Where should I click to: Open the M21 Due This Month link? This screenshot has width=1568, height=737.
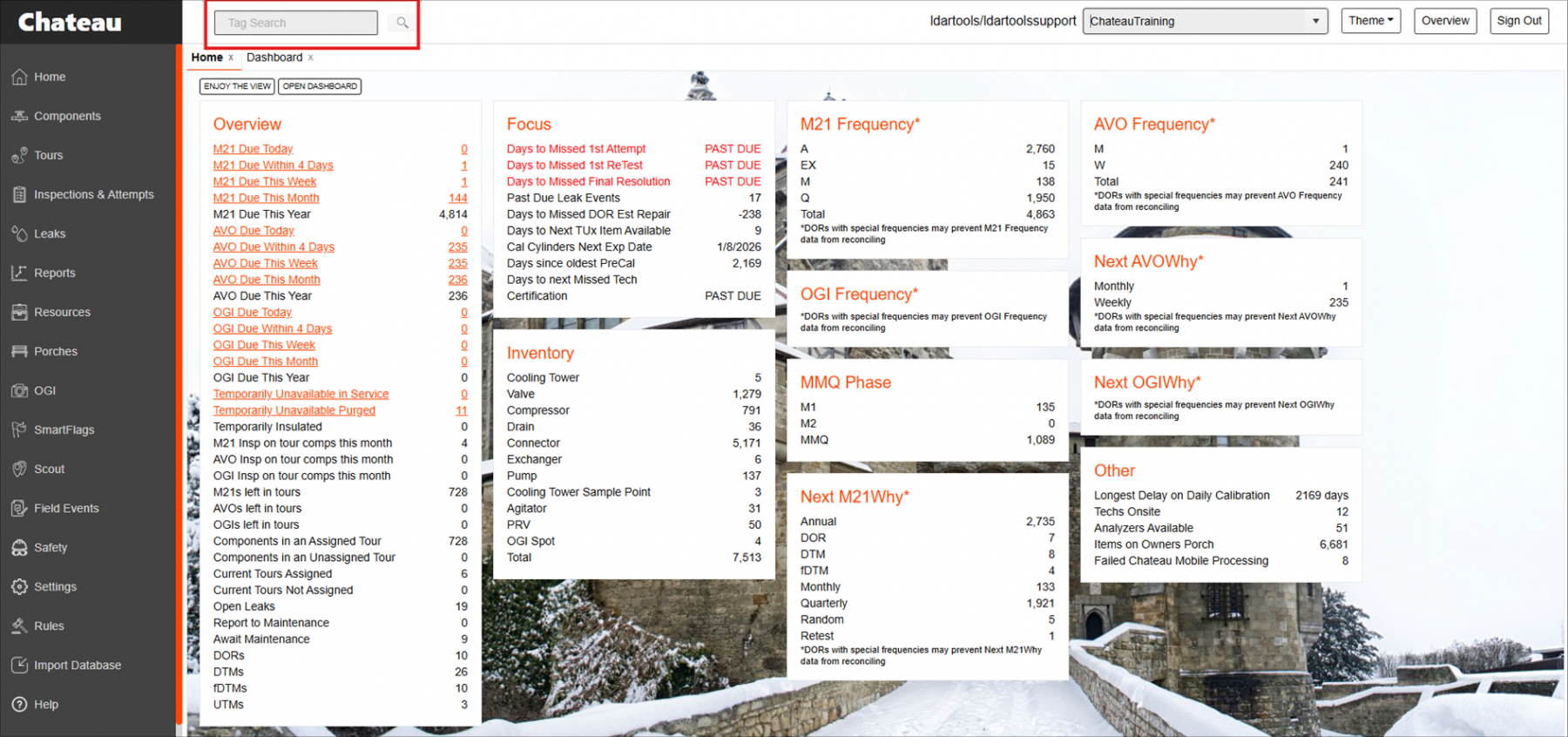[266, 198]
